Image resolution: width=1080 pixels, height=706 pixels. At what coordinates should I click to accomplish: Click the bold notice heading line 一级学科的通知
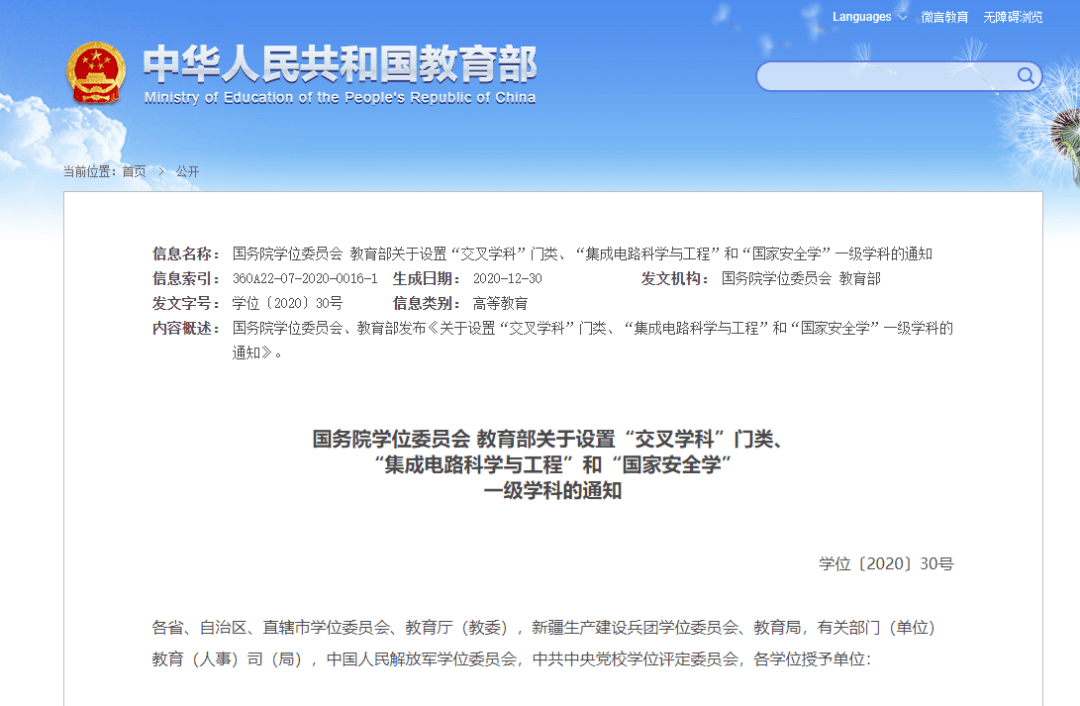552,491
